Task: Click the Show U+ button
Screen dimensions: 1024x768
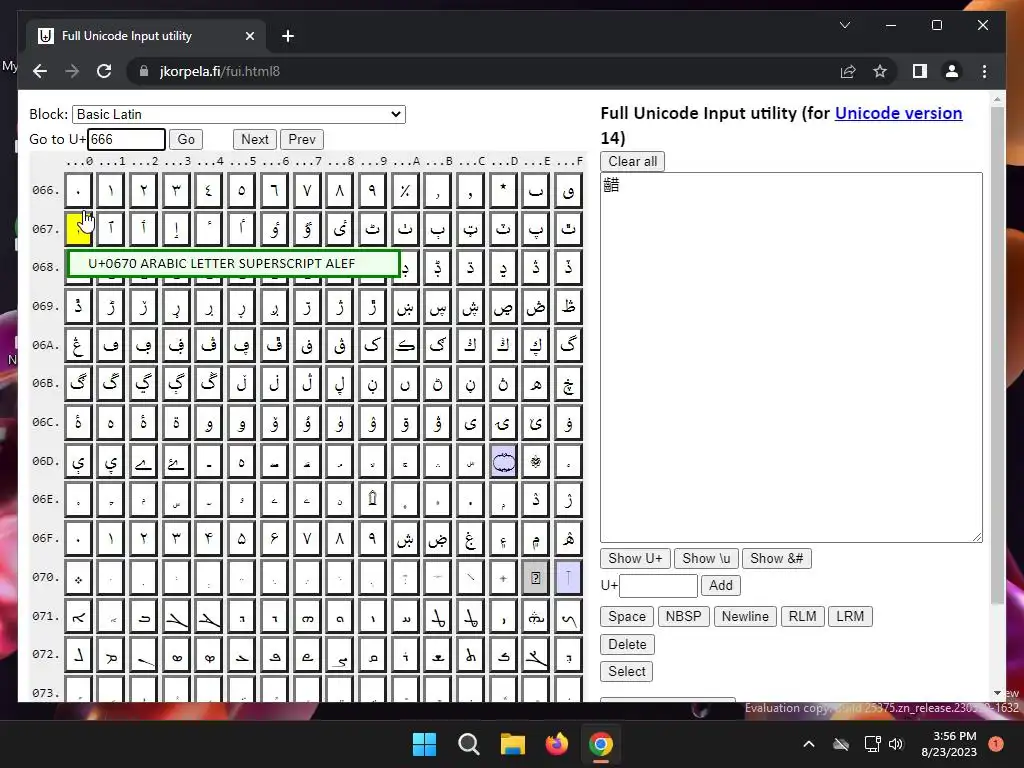Action: click(635, 558)
